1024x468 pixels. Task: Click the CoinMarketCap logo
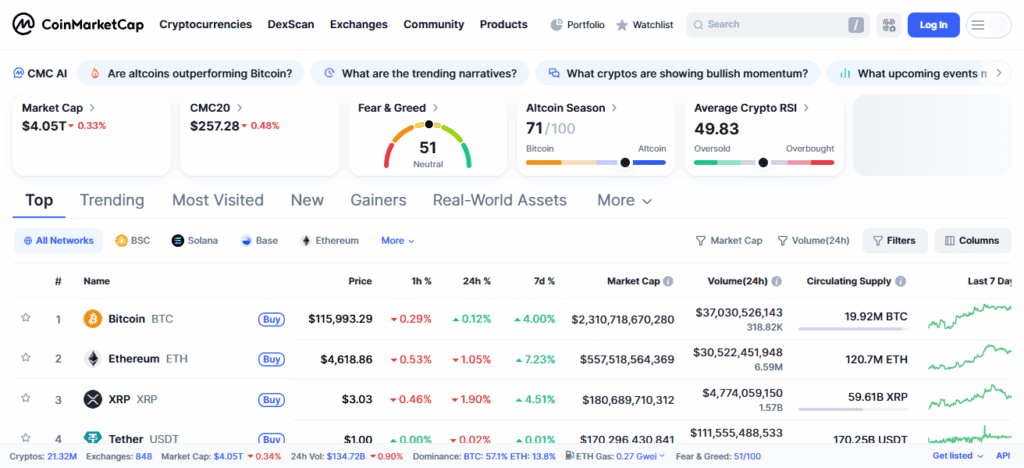78,25
